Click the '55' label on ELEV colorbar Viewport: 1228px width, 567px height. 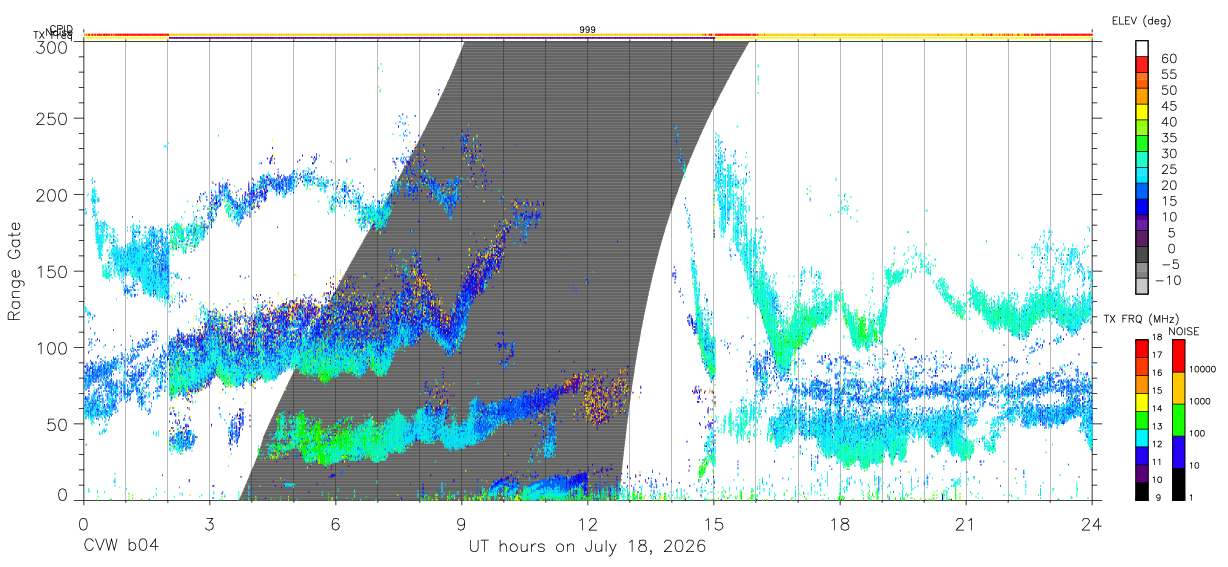pyautogui.click(x=1168, y=74)
